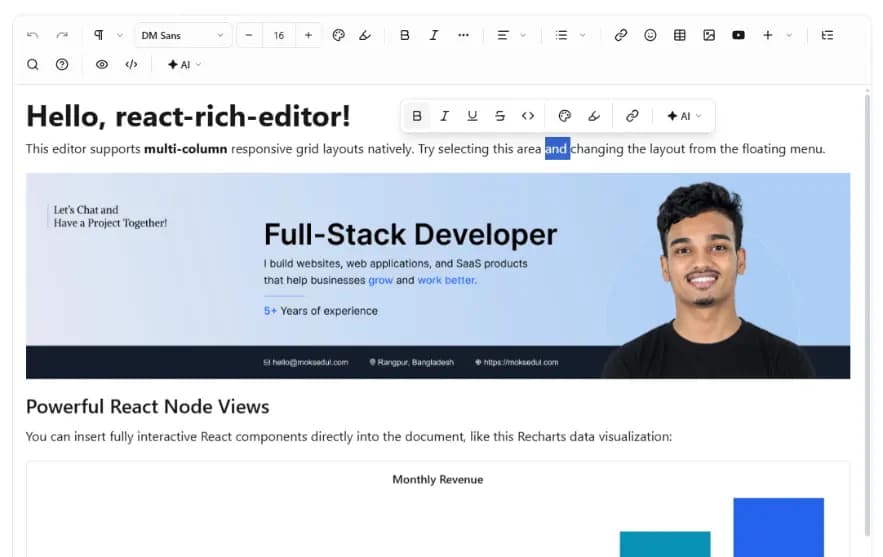The height and width of the screenshot is (557, 883).
Task: Click the tall blue bar in the chart
Action: (778, 527)
